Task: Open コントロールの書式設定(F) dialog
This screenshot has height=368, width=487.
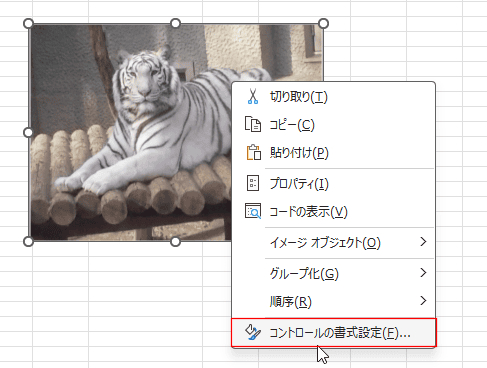Action: click(x=334, y=333)
